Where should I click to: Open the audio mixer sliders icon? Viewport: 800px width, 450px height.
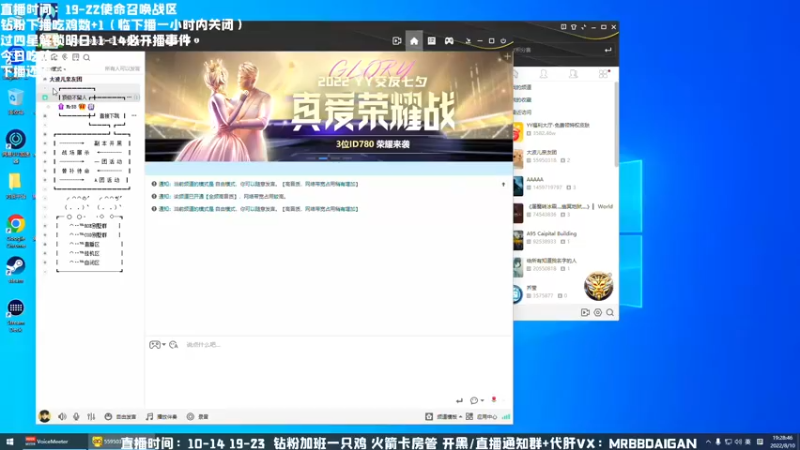pyautogui.click(x=91, y=417)
